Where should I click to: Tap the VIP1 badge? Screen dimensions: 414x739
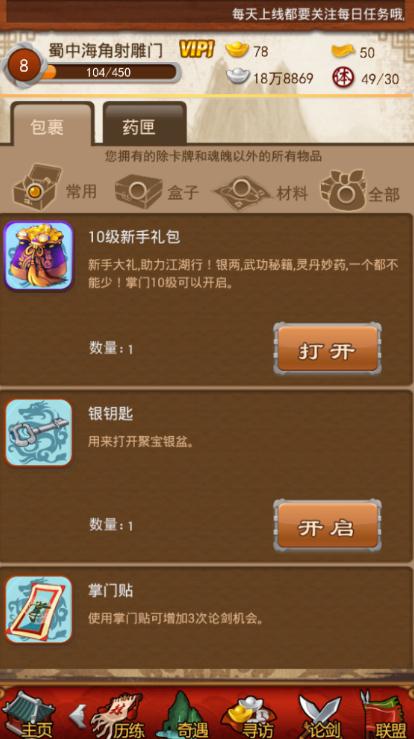pos(197,49)
